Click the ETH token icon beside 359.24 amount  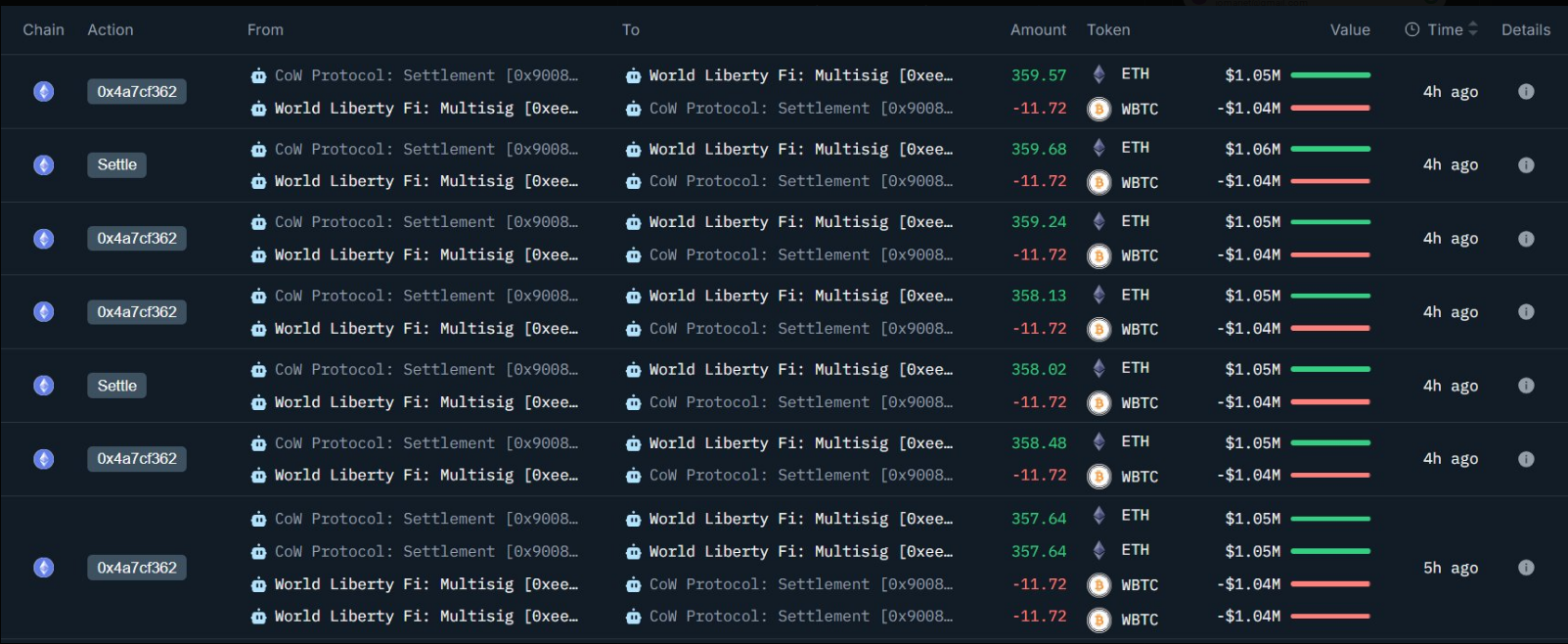(1099, 222)
